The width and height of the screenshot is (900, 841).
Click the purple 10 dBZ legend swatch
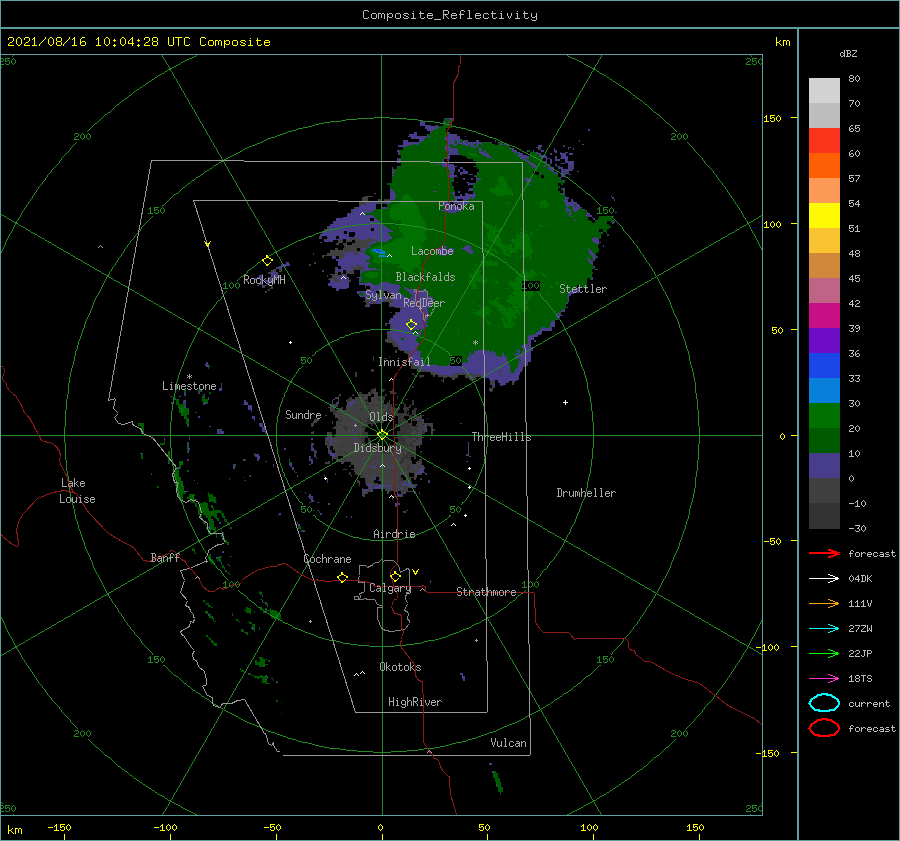(x=824, y=465)
